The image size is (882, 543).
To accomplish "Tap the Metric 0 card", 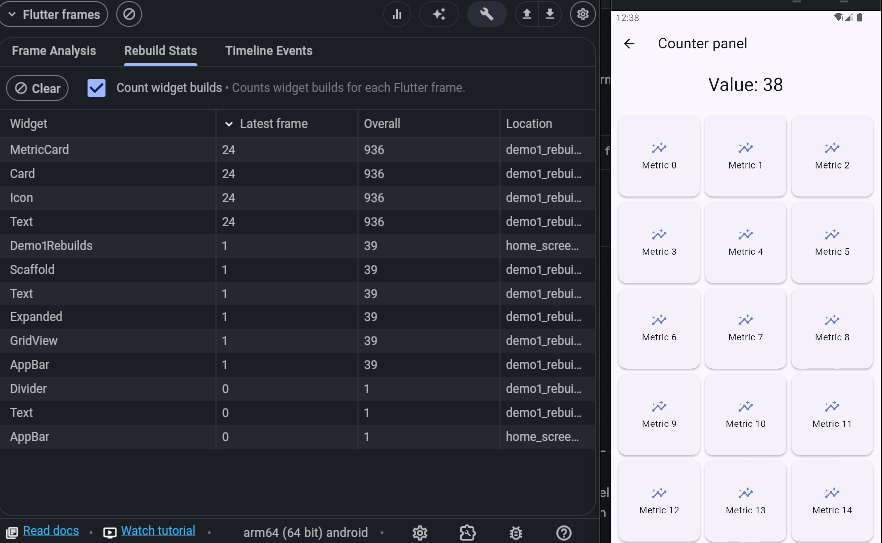I will (659, 156).
